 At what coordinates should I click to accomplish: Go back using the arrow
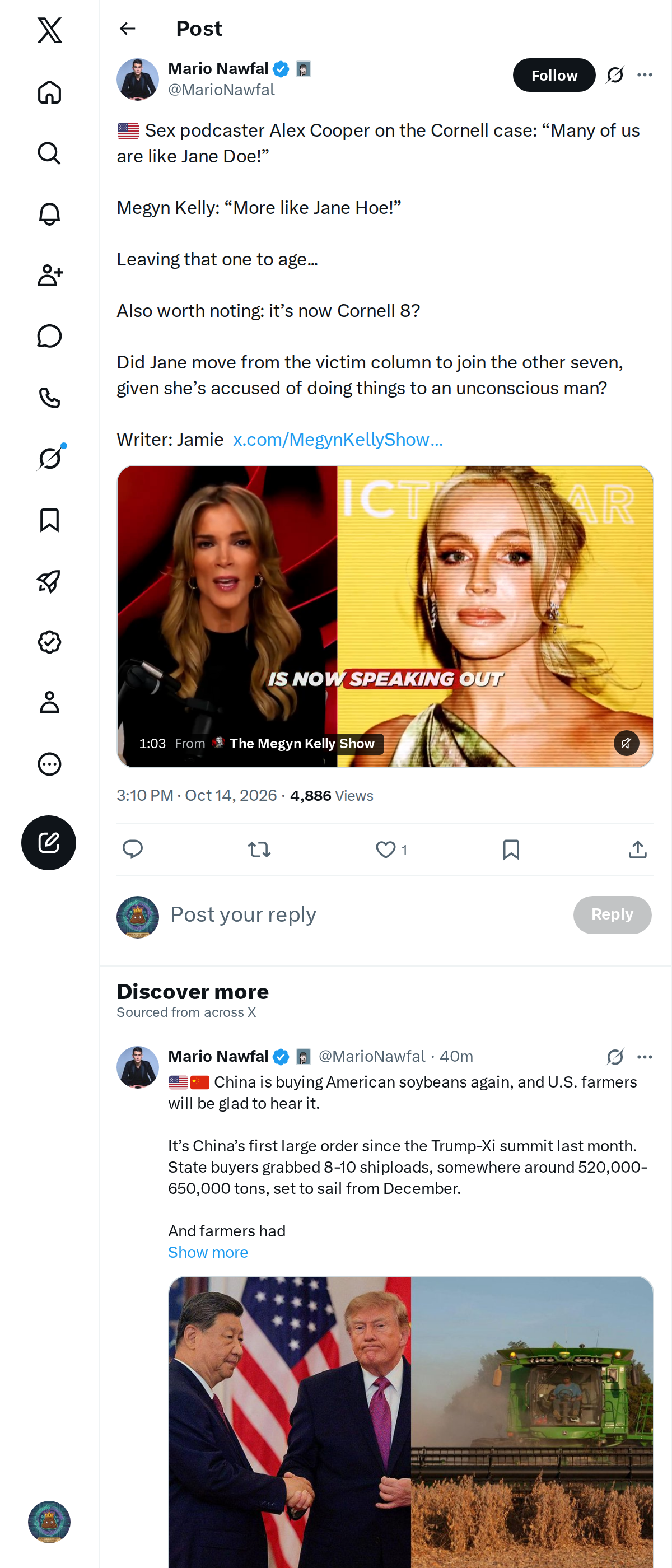(x=127, y=29)
